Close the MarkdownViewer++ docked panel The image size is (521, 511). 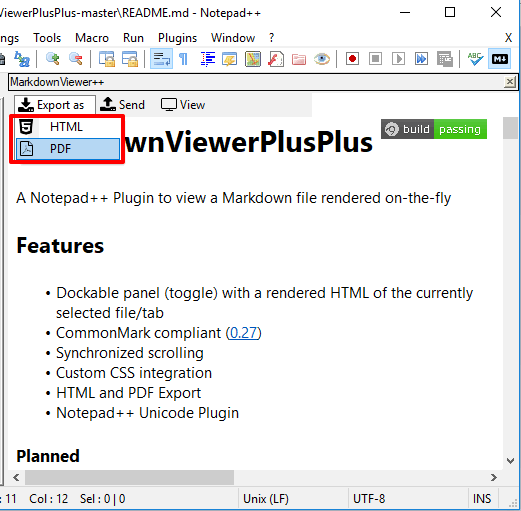pyautogui.click(x=510, y=82)
